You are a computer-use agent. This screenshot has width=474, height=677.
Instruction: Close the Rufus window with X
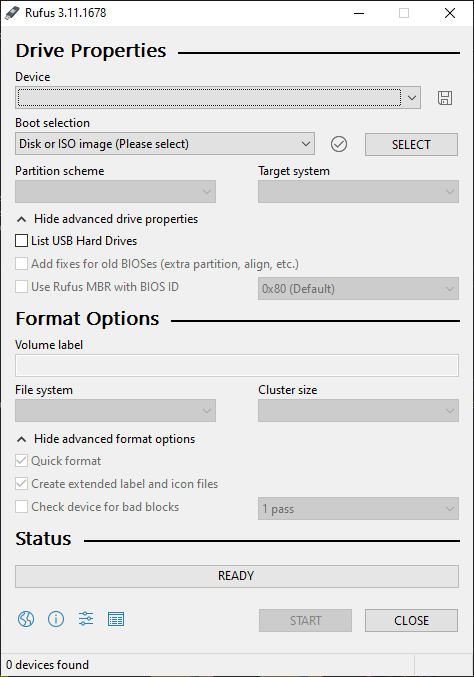450,13
